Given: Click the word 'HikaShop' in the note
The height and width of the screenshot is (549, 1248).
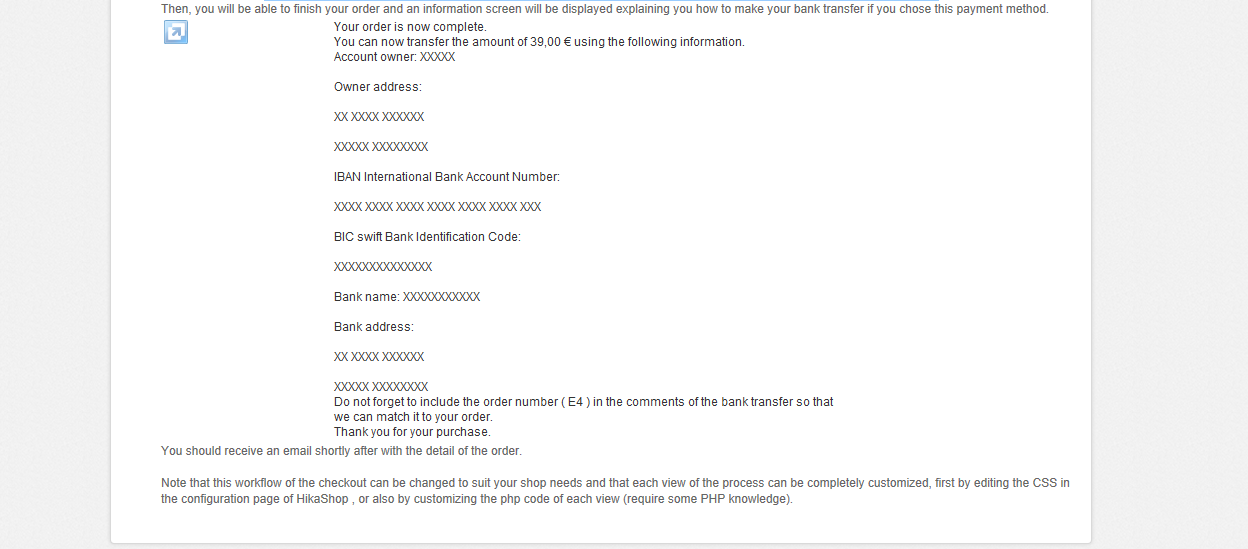Looking at the screenshot, I should [322, 499].
